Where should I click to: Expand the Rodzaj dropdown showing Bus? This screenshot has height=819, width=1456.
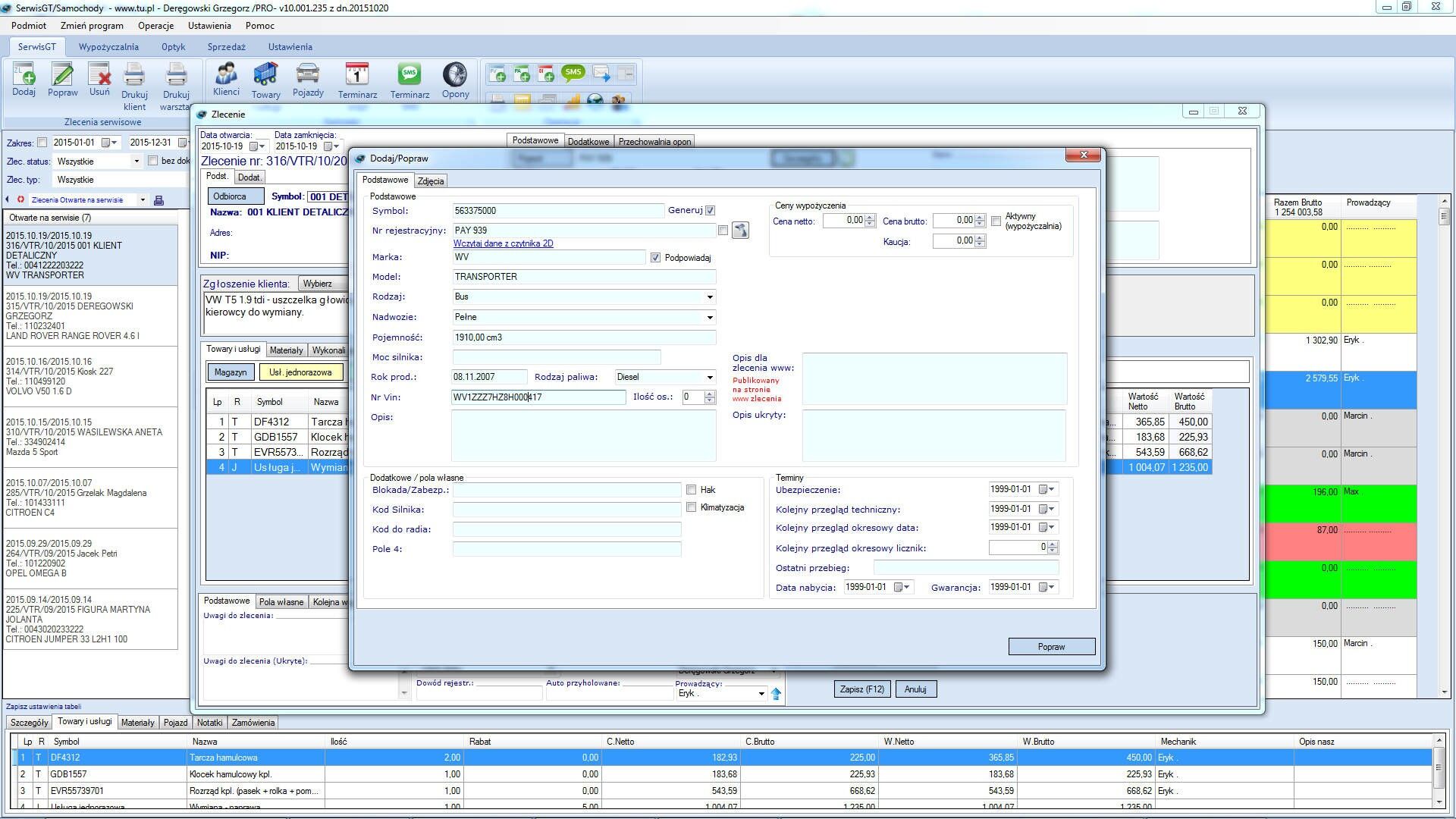[710, 297]
